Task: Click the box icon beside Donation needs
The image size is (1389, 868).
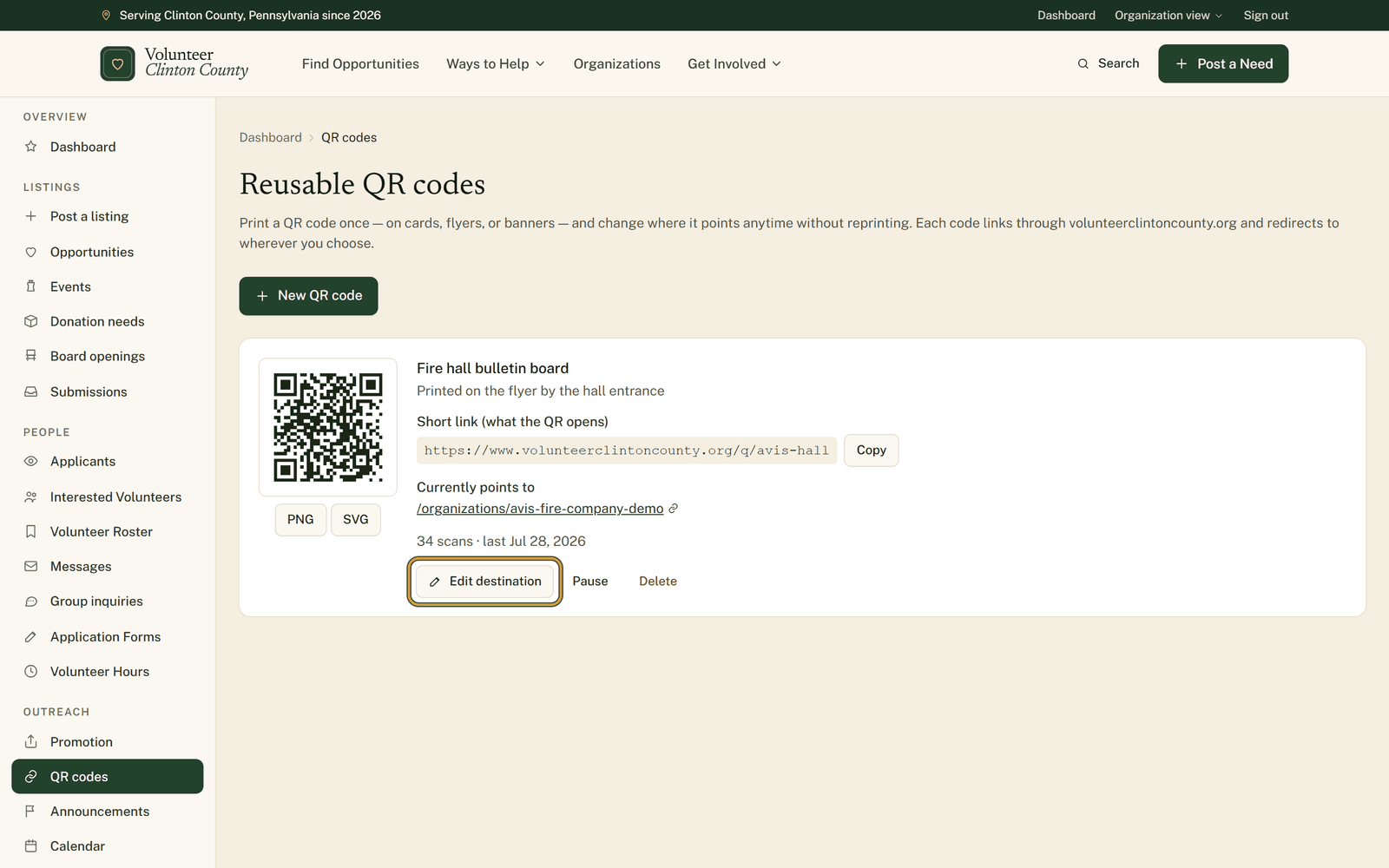Action: click(x=31, y=321)
